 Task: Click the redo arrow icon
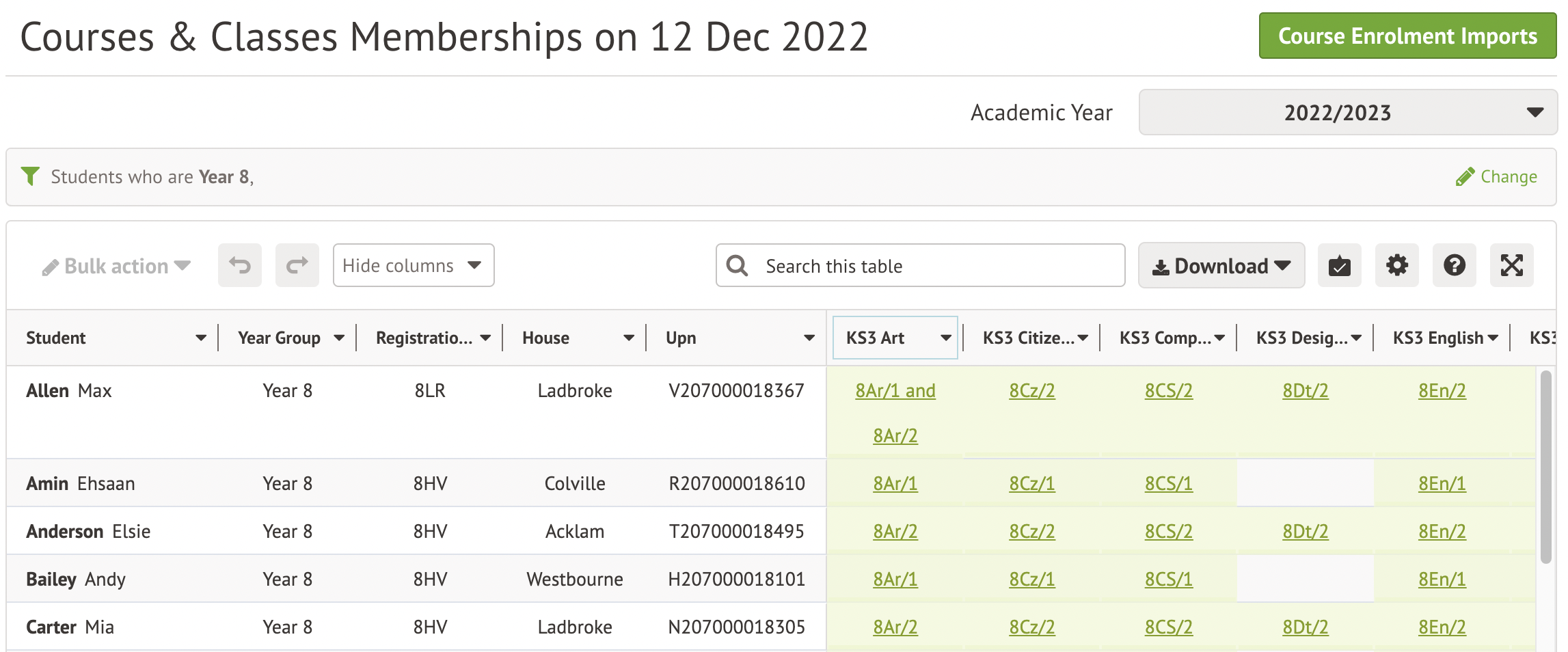pyautogui.click(x=297, y=265)
